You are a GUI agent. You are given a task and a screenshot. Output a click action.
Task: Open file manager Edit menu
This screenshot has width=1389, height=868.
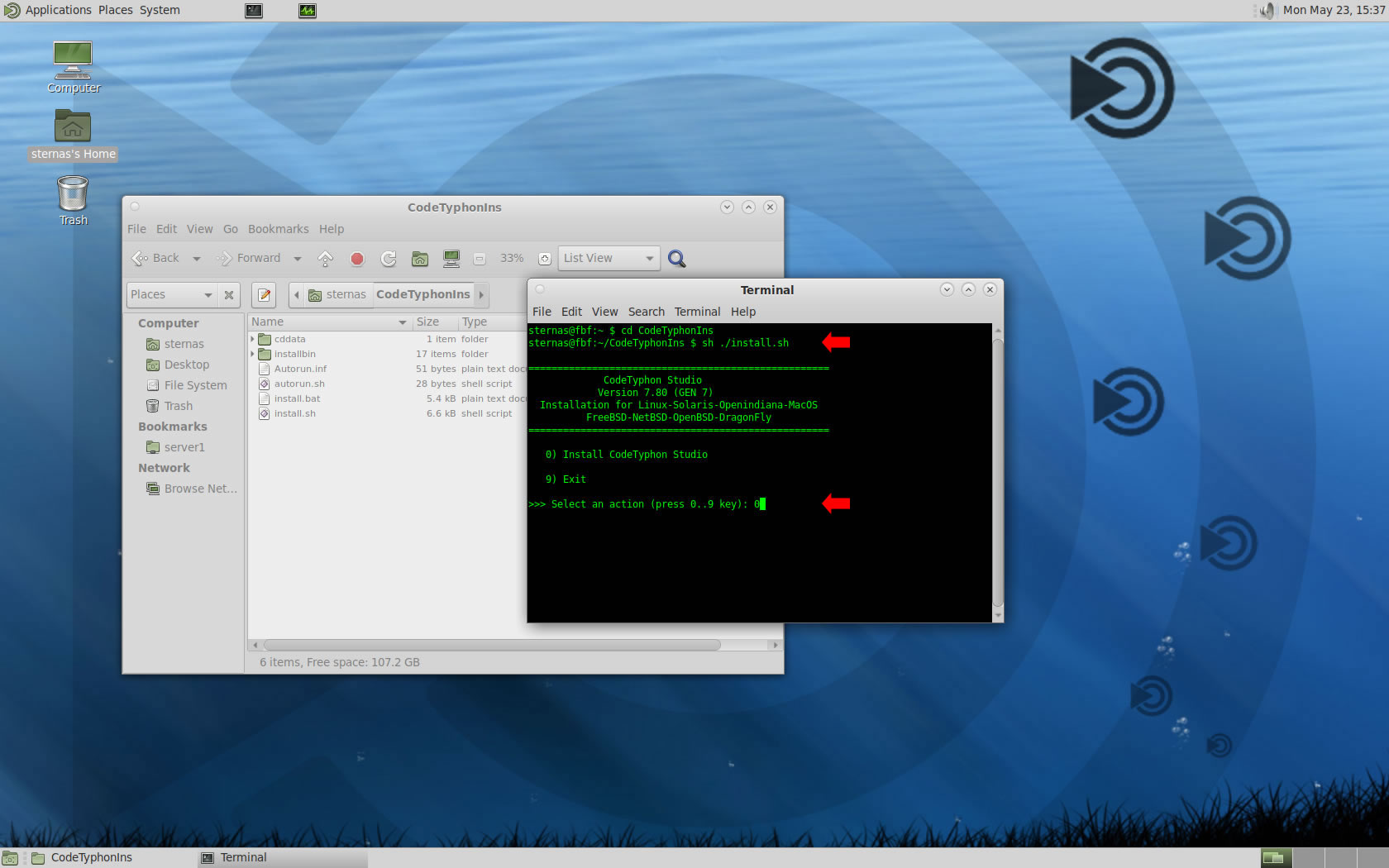(166, 229)
